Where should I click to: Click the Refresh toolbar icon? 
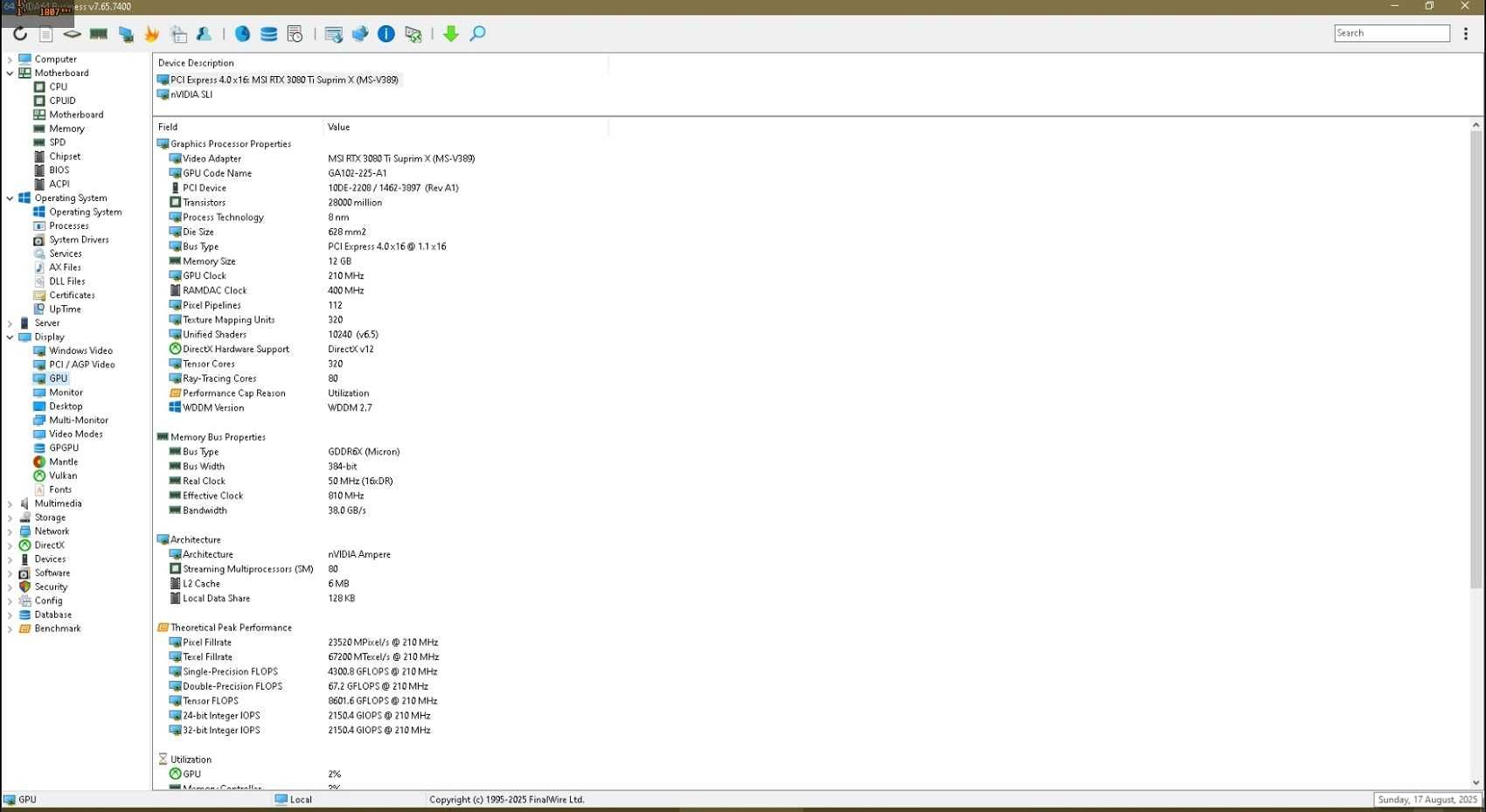click(20, 34)
